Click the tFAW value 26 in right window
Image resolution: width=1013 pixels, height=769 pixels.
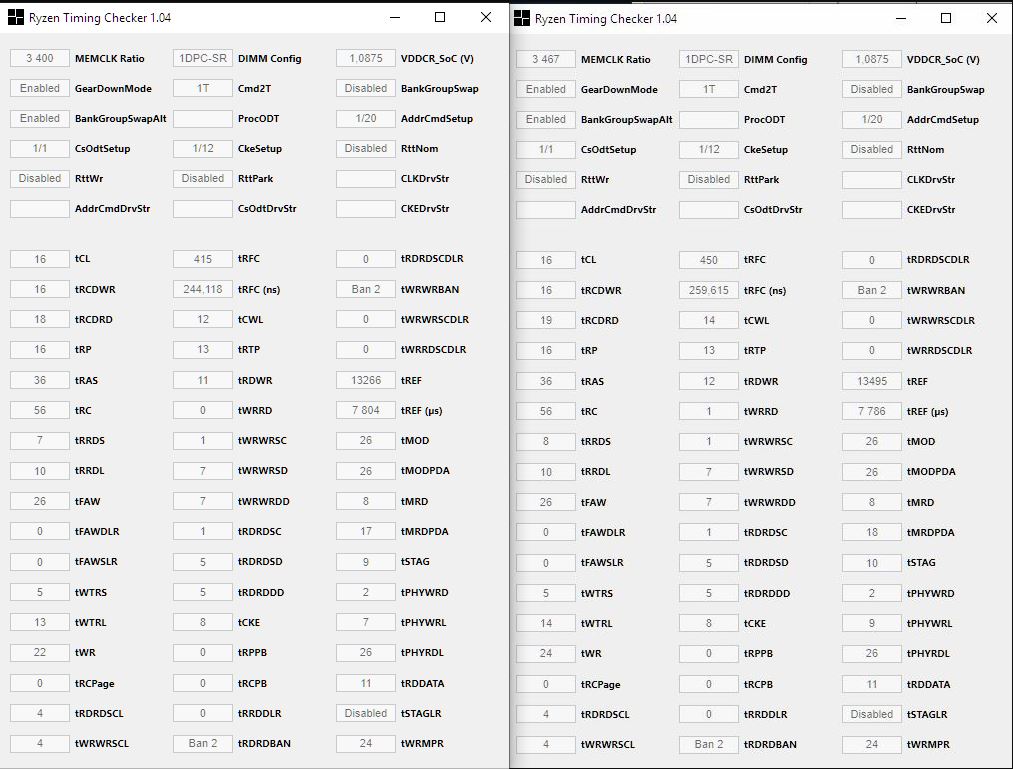point(545,502)
